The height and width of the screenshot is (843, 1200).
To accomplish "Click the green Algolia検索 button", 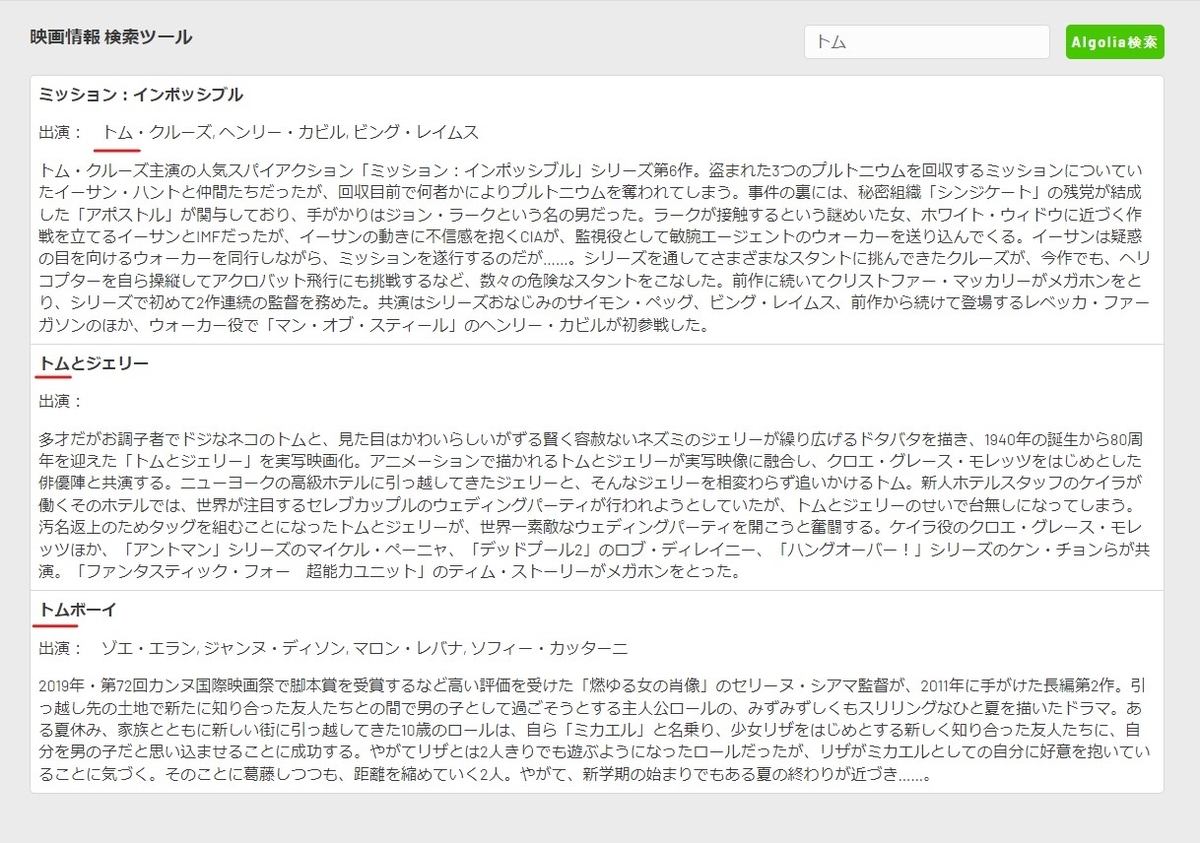I will click(x=1115, y=42).
